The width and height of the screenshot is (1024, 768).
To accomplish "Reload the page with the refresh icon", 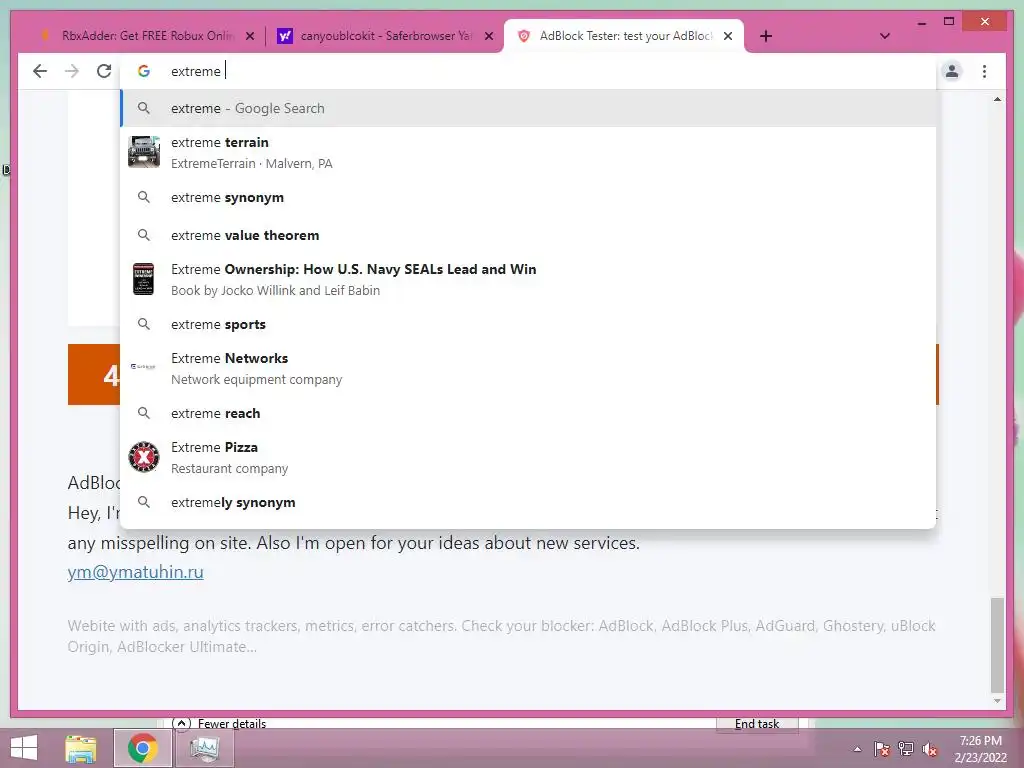I will pyautogui.click(x=104, y=71).
